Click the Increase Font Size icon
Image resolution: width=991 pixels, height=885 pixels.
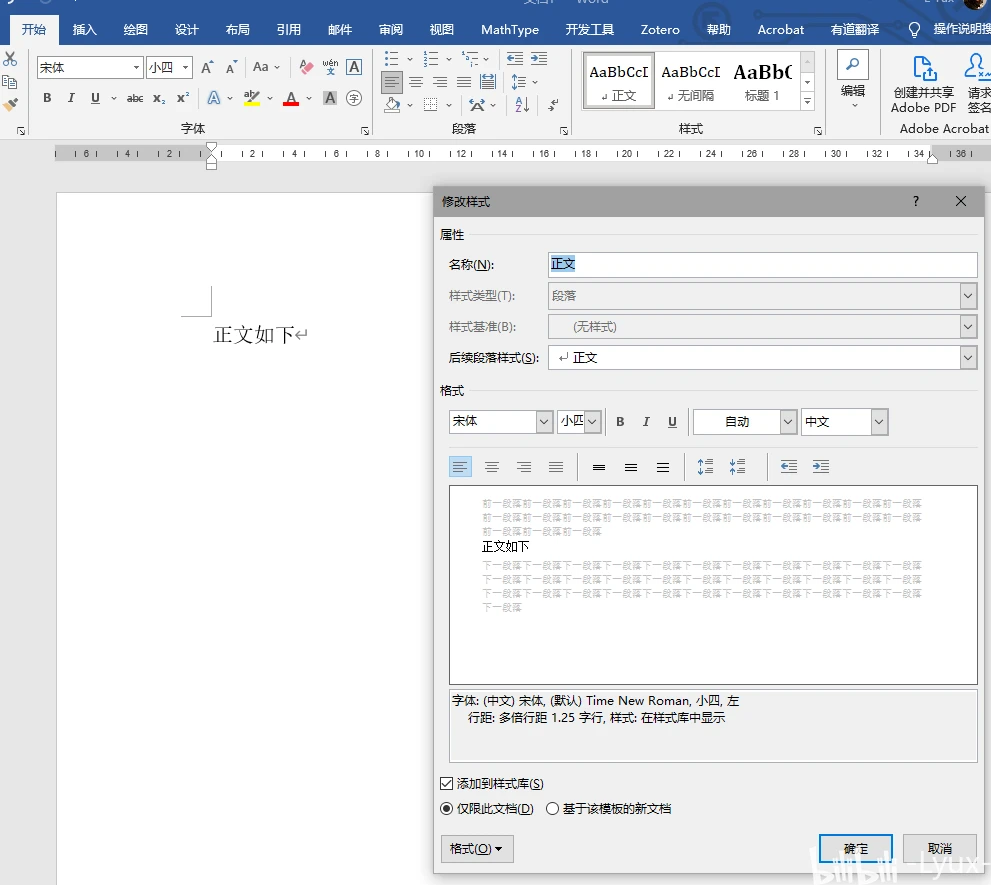coord(207,67)
